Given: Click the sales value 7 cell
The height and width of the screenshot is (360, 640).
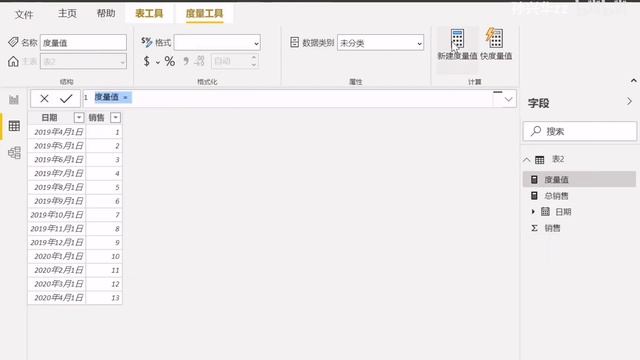Looking at the screenshot, I should click(x=104, y=215).
